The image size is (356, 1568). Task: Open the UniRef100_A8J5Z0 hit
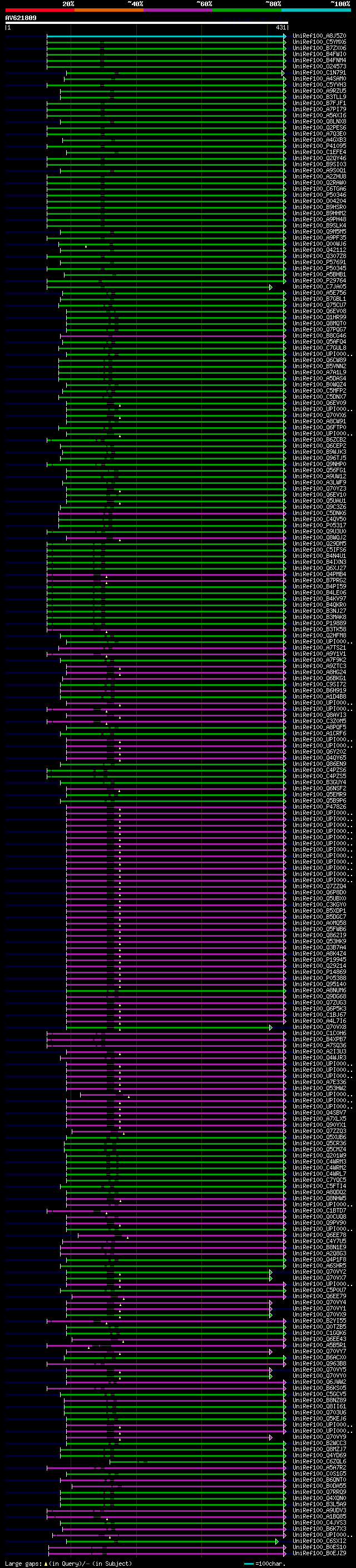pyautogui.click(x=319, y=36)
